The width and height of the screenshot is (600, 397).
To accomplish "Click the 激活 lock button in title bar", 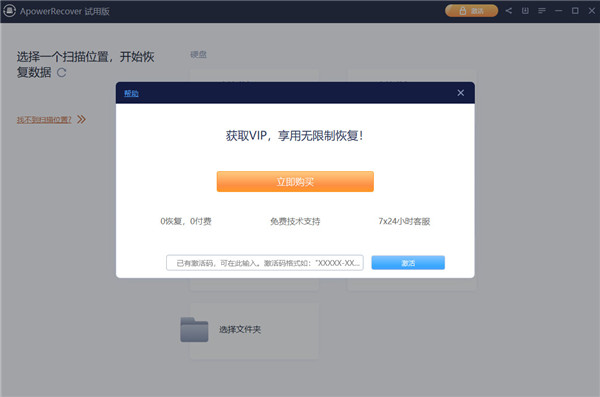I will tap(471, 11).
